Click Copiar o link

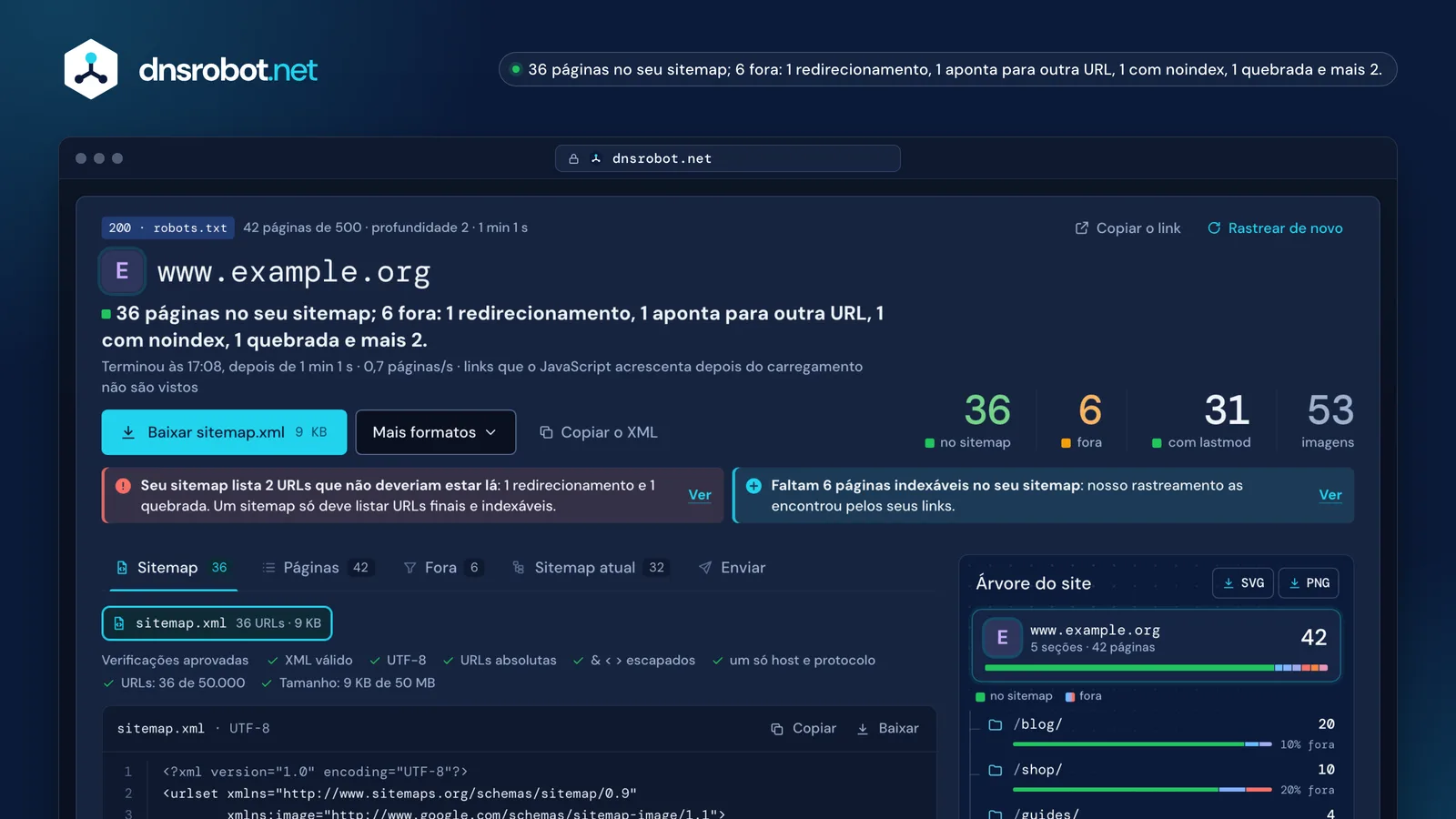coord(1127,228)
